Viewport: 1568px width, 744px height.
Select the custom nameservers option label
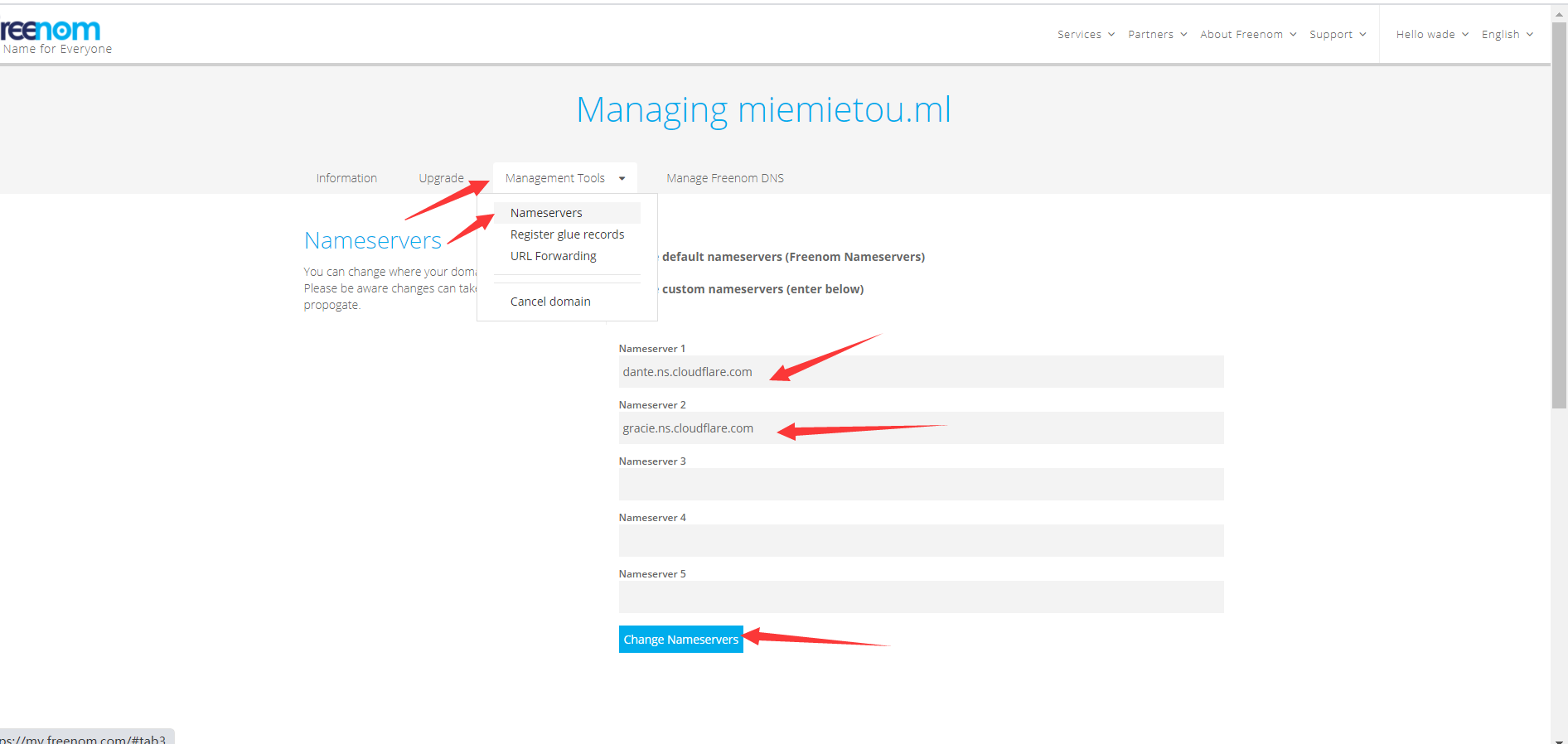(x=762, y=289)
